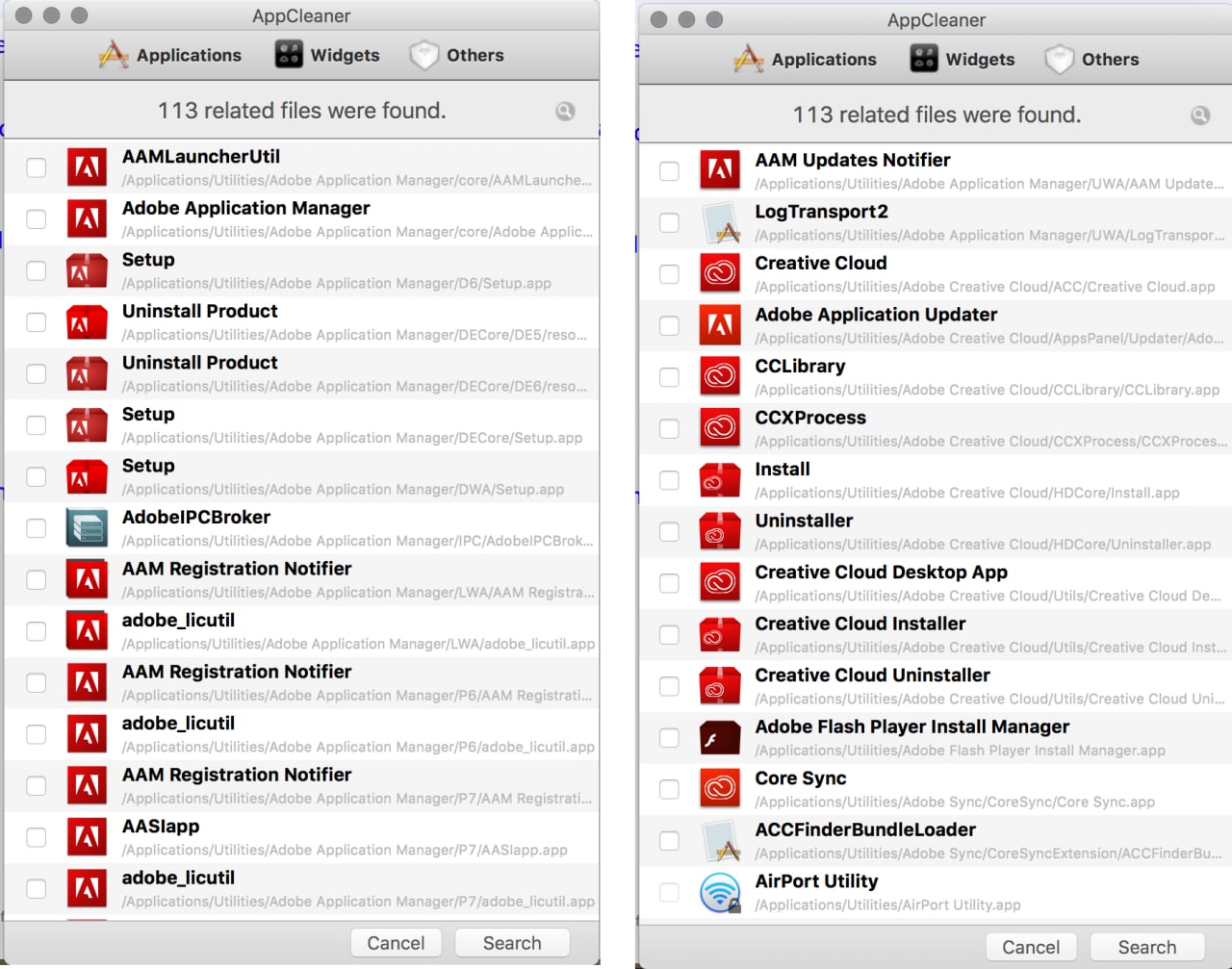This screenshot has width=1232, height=969.
Task: Click the AASIapp icon
Action: [x=87, y=837]
